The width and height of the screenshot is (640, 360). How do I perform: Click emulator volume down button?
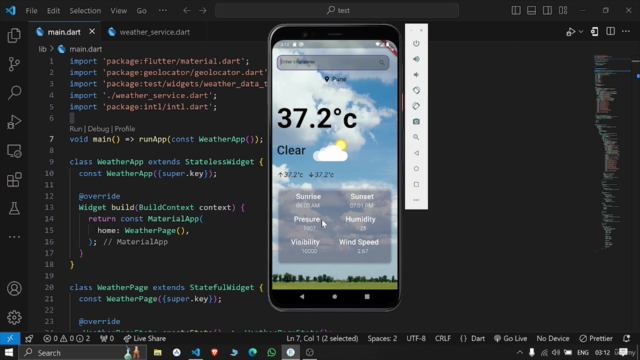pyautogui.click(x=416, y=75)
